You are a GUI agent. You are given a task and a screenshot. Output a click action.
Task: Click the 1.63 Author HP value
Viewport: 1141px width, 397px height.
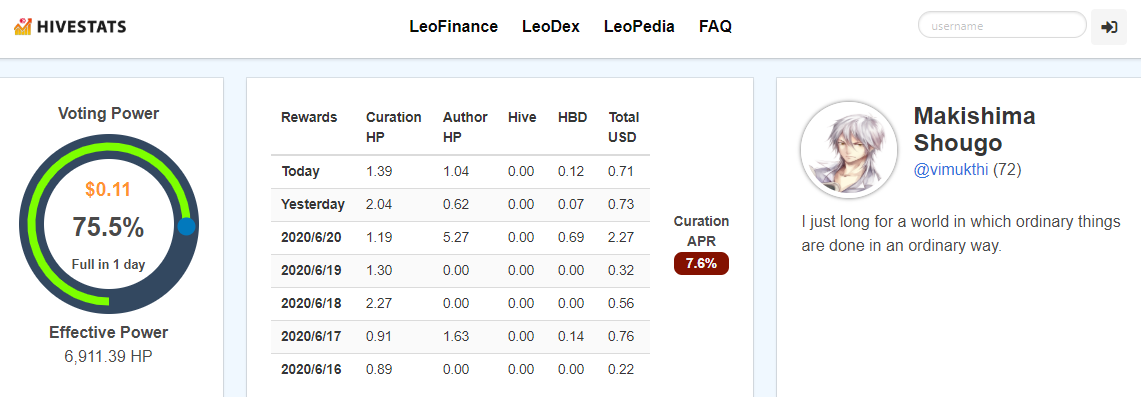(456, 336)
